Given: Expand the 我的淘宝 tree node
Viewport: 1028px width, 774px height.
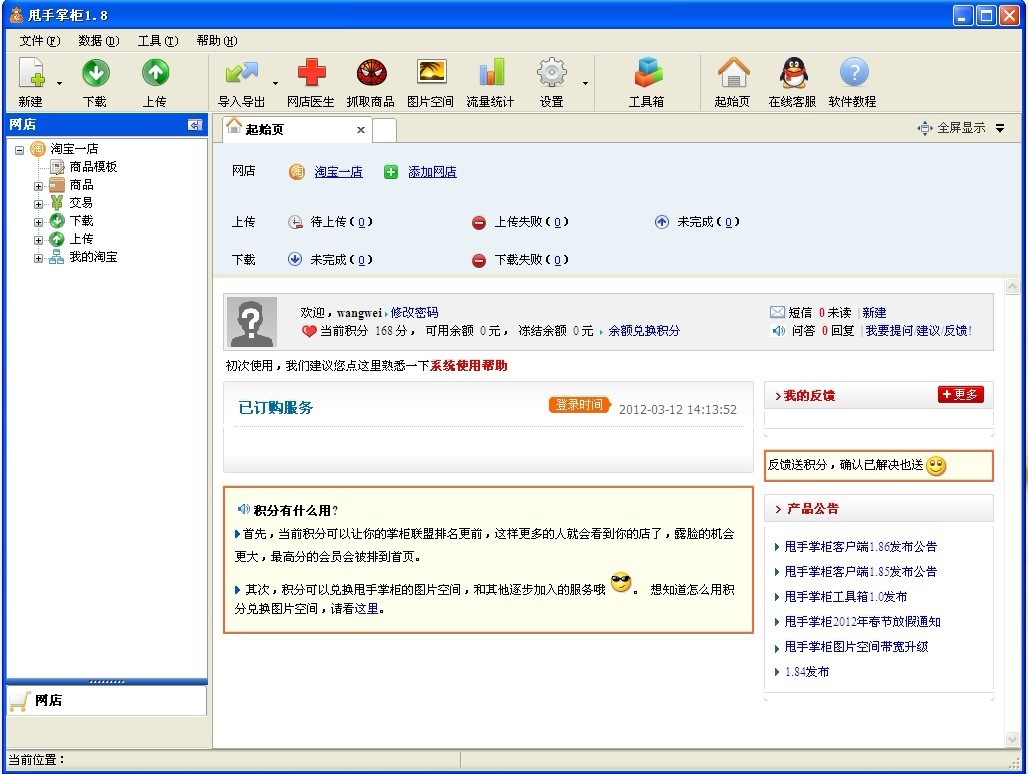Looking at the screenshot, I should coord(39,258).
